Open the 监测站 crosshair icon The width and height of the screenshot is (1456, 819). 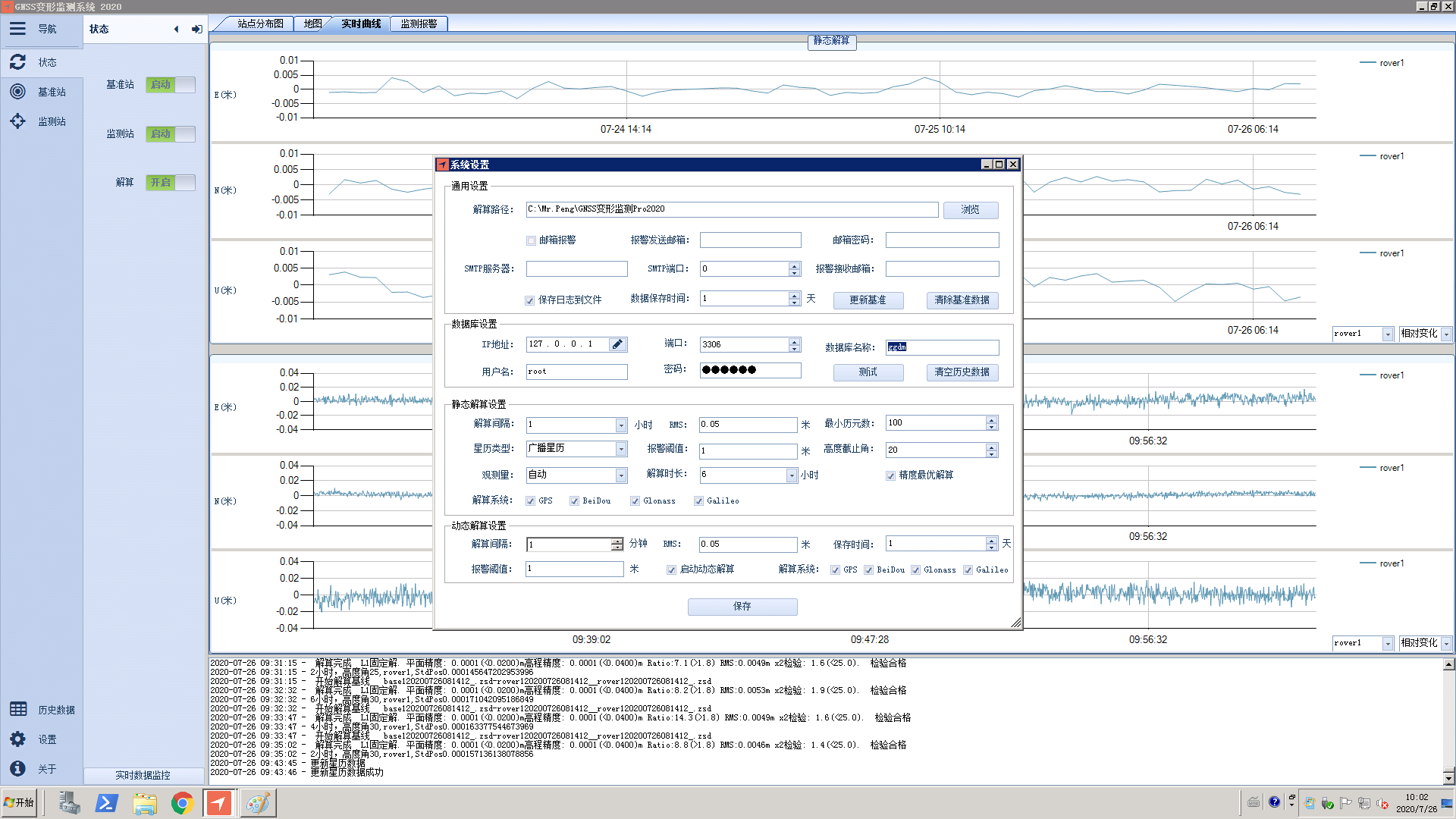click(17, 121)
